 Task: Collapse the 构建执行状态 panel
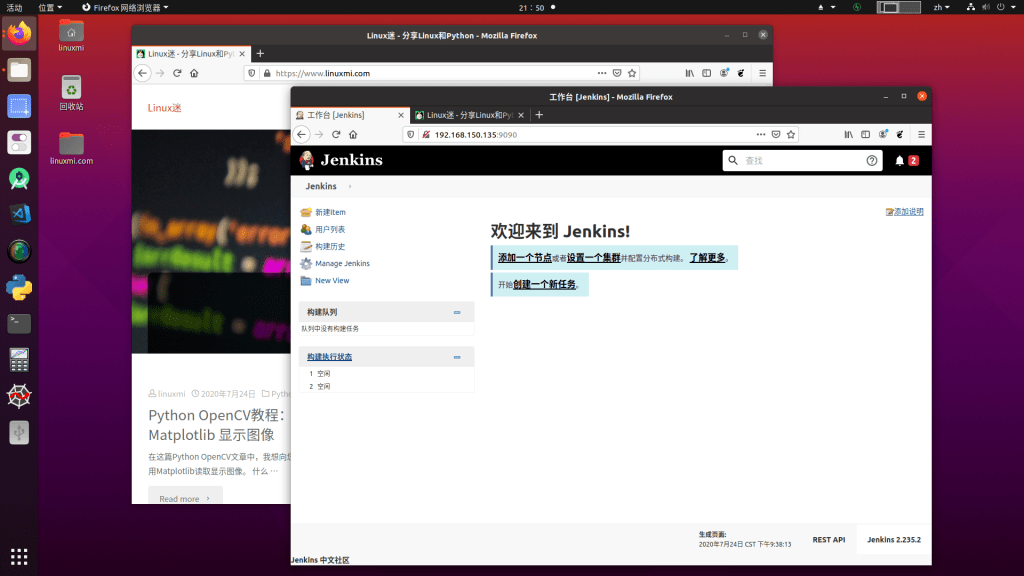click(x=457, y=357)
